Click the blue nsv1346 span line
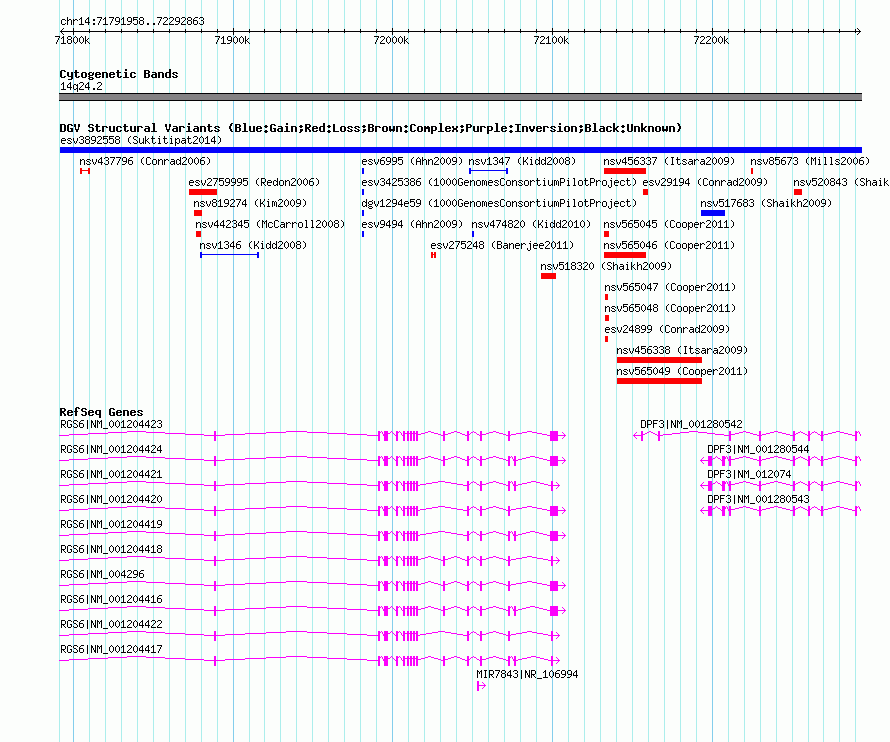890x742 pixels. coord(229,255)
